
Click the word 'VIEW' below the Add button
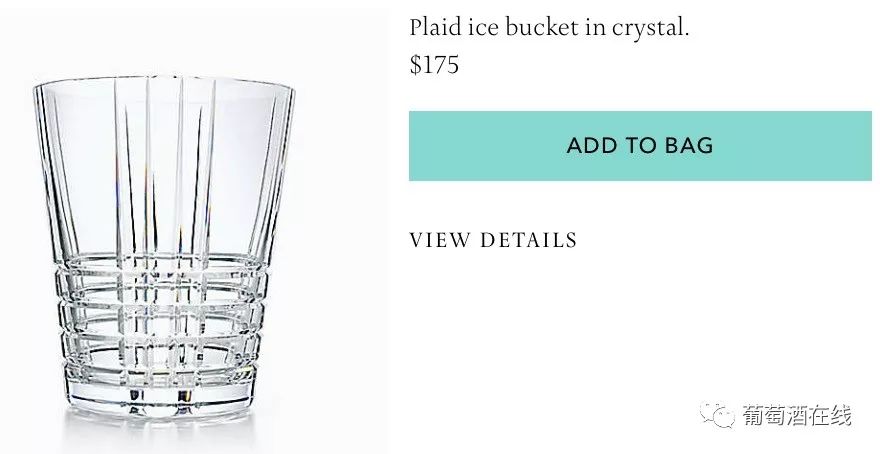pyautogui.click(x=439, y=240)
